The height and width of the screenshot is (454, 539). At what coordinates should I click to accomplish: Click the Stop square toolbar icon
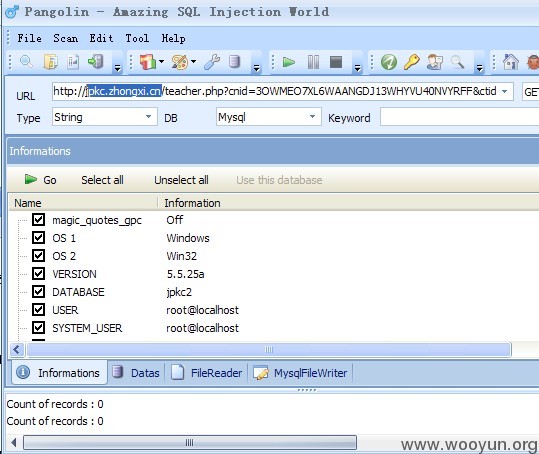[x=336, y=62]
